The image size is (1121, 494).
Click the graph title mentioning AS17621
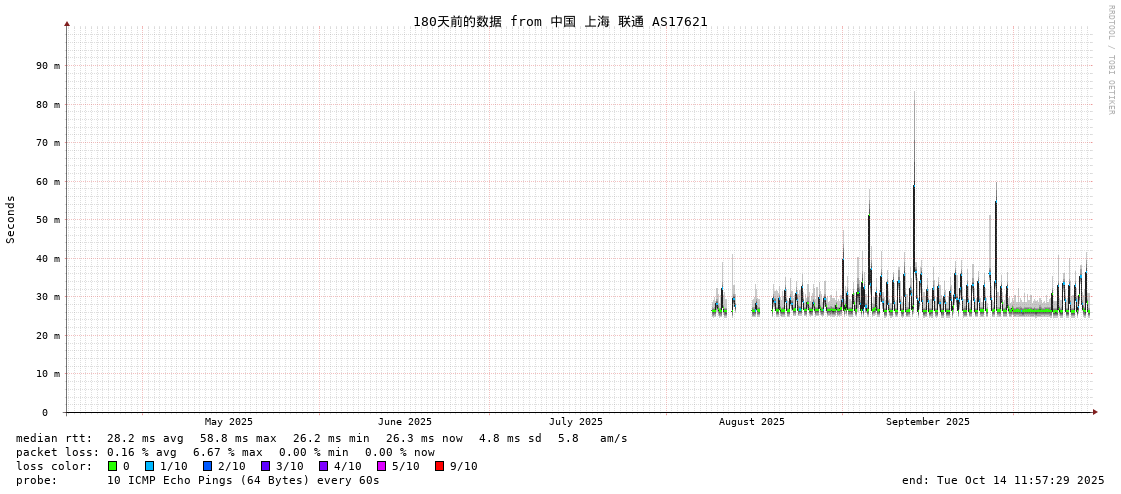coord(560,21)
